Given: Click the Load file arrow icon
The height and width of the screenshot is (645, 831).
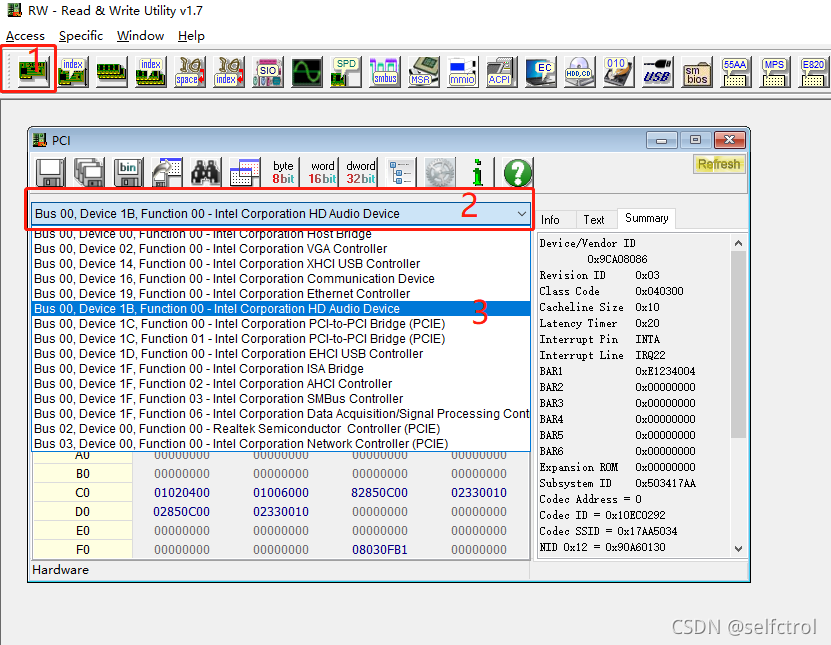Looking at the screenshot, I should pyautogui.click(x=167, y=172).
